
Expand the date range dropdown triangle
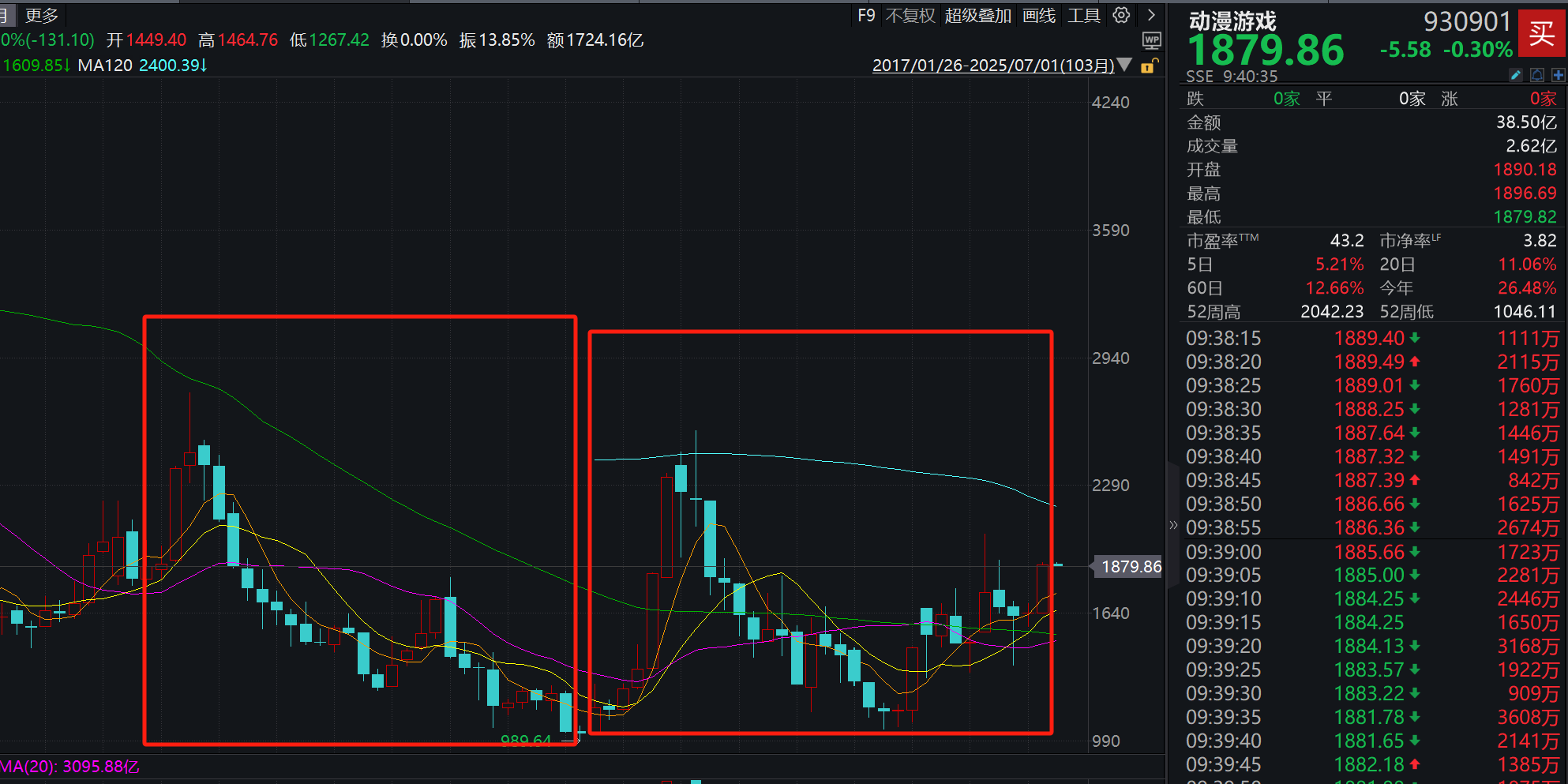(1125, 66)
